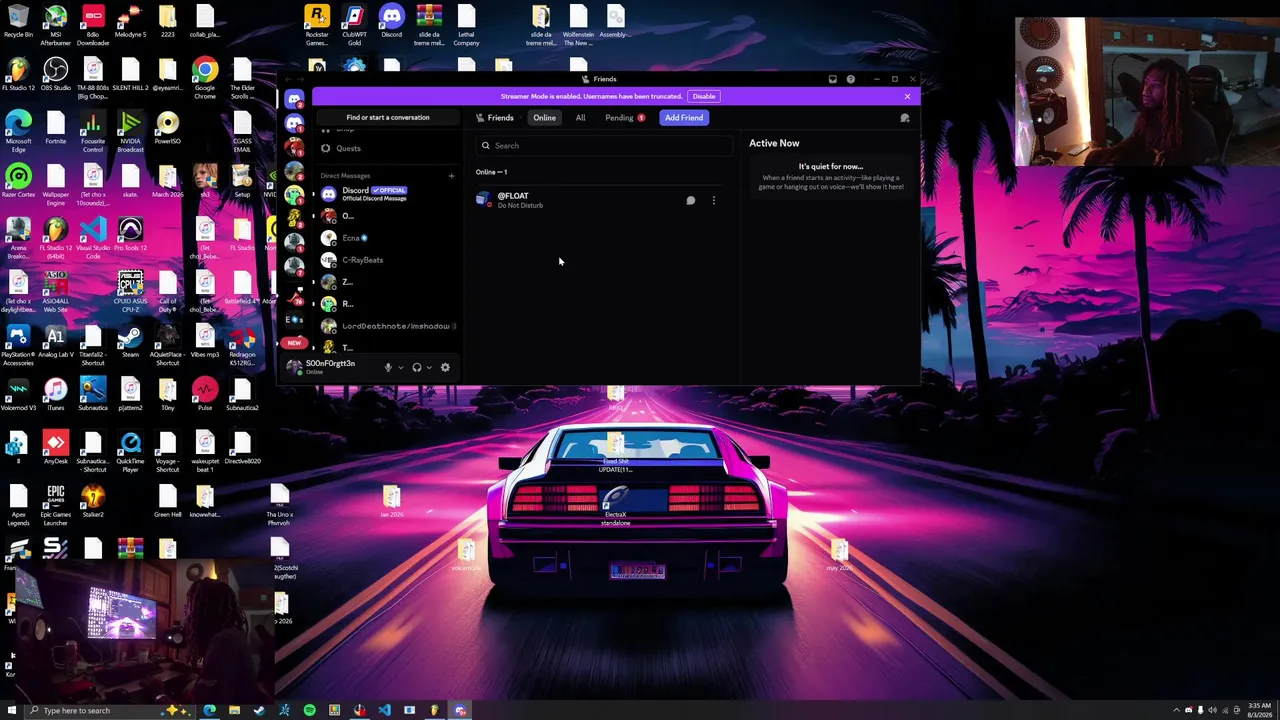The height and width of the screenshot is (720, 1280).
Task: Switch to the All friends tab
Action: pos(580,118)
